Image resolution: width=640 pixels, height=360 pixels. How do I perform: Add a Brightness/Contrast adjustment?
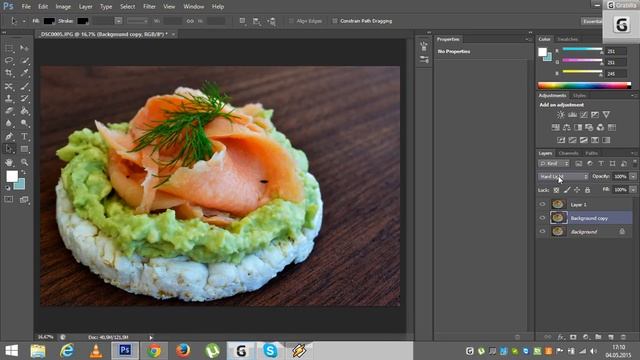(x=561, y=115)
